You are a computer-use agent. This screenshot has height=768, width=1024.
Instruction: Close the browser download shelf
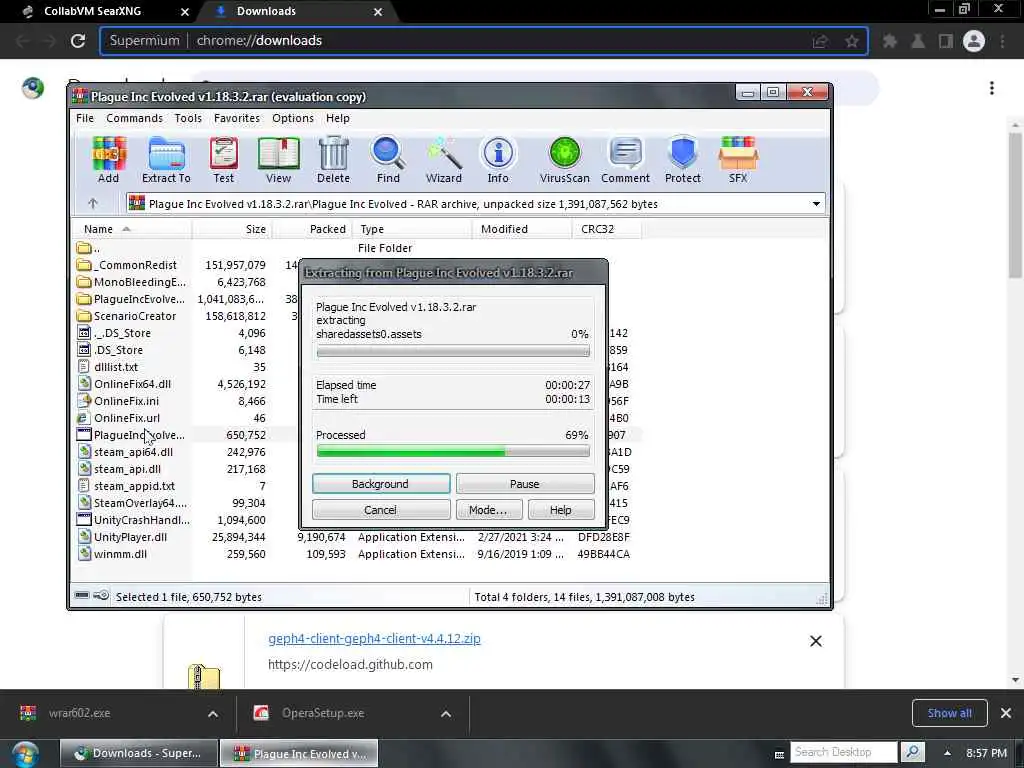[x=1006, y=713]
